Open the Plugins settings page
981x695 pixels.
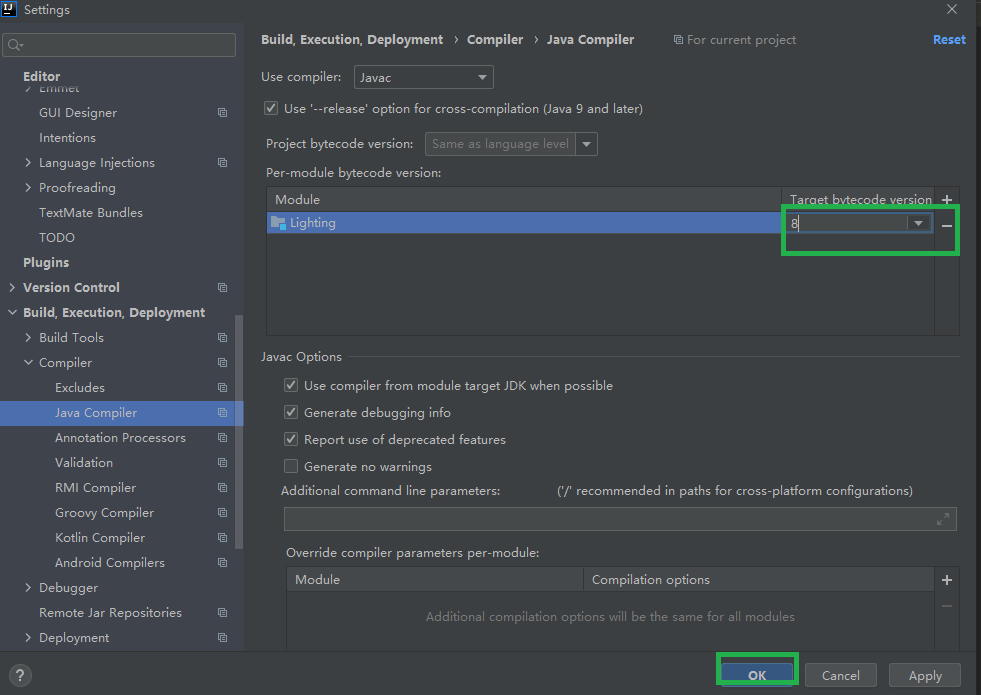pyautogui.click(x=46, y=263)
